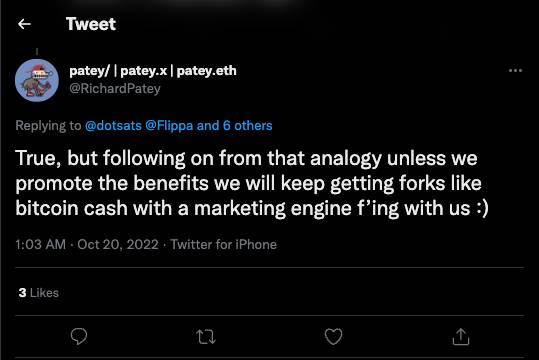Screen dimensions: 539x360
Task: Open the share tweet icon
Action: 461,336
